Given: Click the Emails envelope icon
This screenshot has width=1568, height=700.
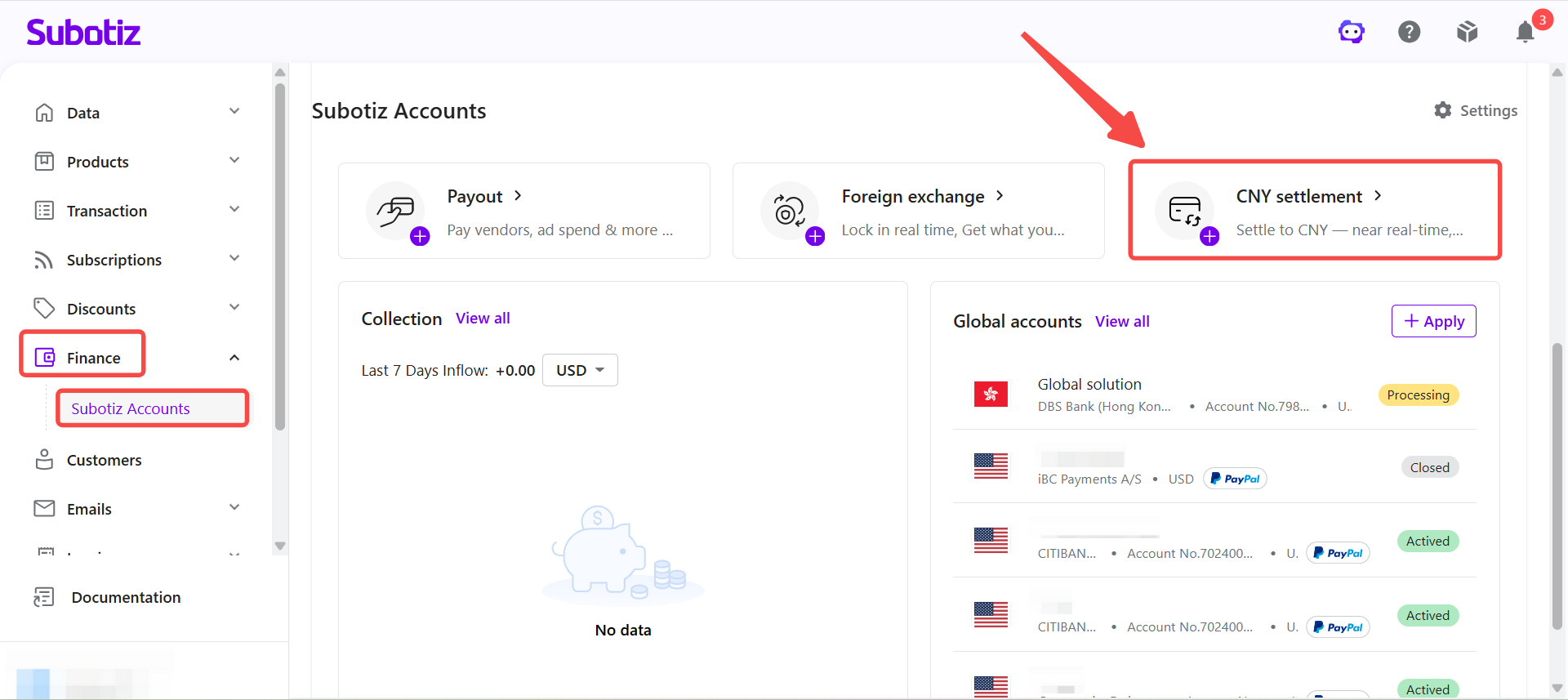Looking at the screenshot, I should click(44, 508).
